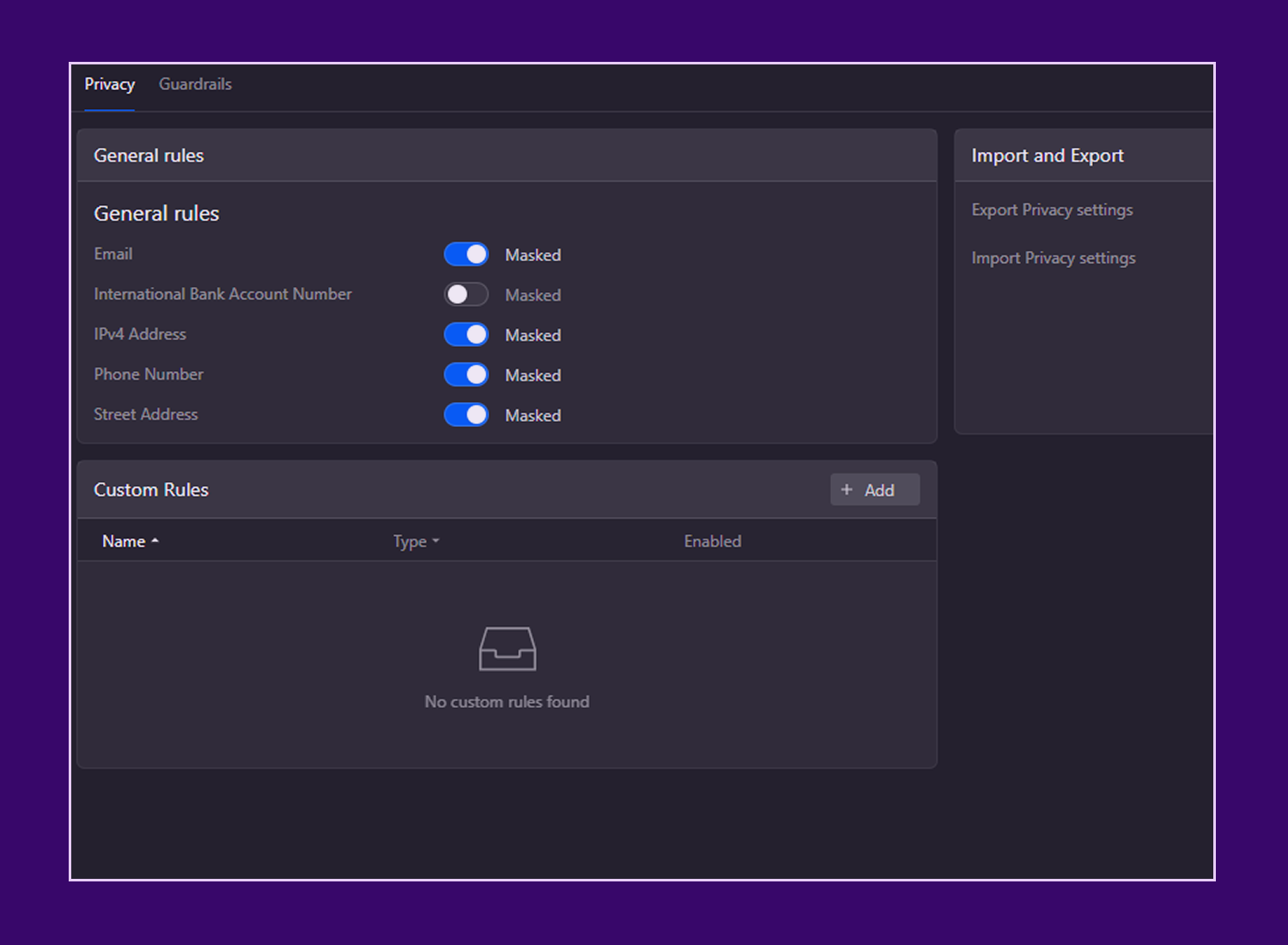Click the Custom Rules panel title

151,490
